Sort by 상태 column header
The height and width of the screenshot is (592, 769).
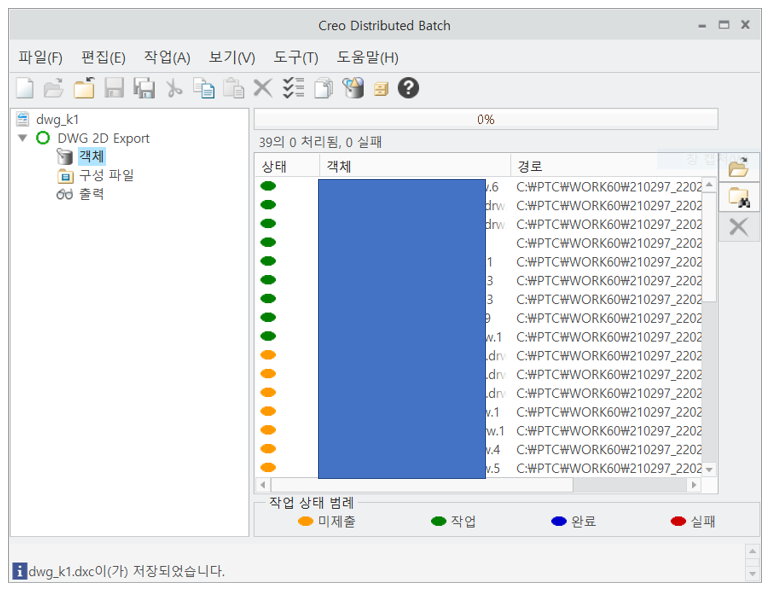[x=287, y=167]
